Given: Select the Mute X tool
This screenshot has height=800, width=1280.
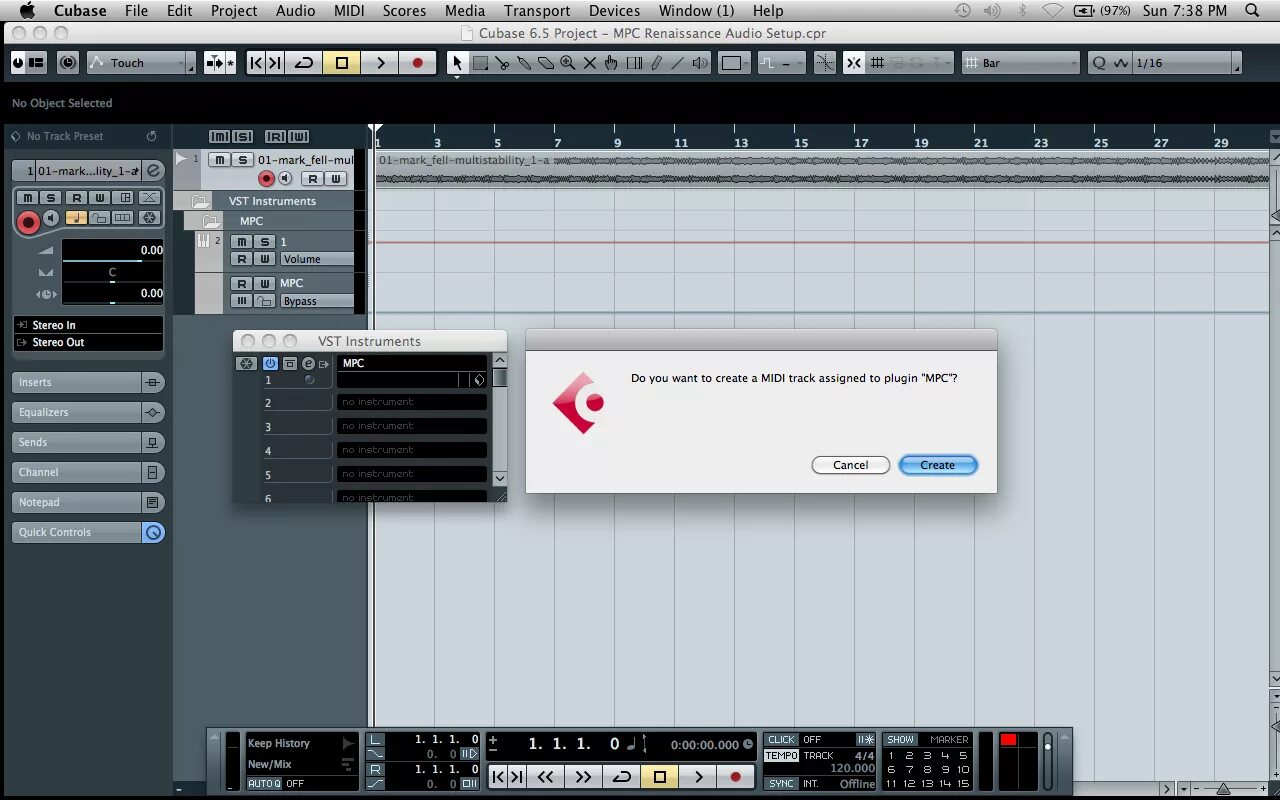Looking at the screenshot, I should pos(590,63).
